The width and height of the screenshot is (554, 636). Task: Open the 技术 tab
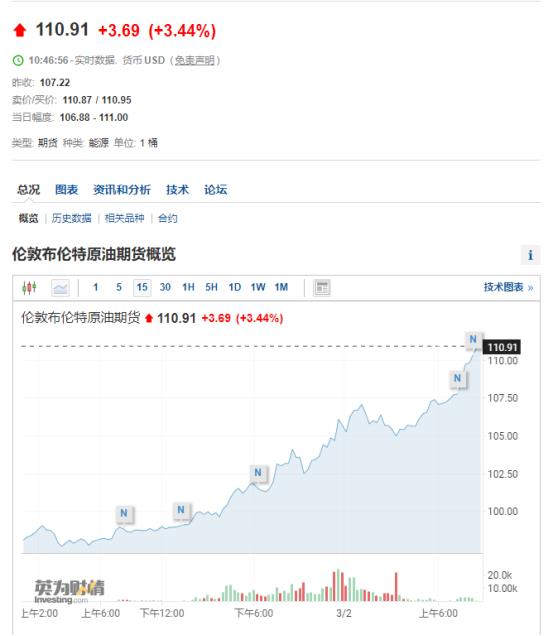point(177,189)
